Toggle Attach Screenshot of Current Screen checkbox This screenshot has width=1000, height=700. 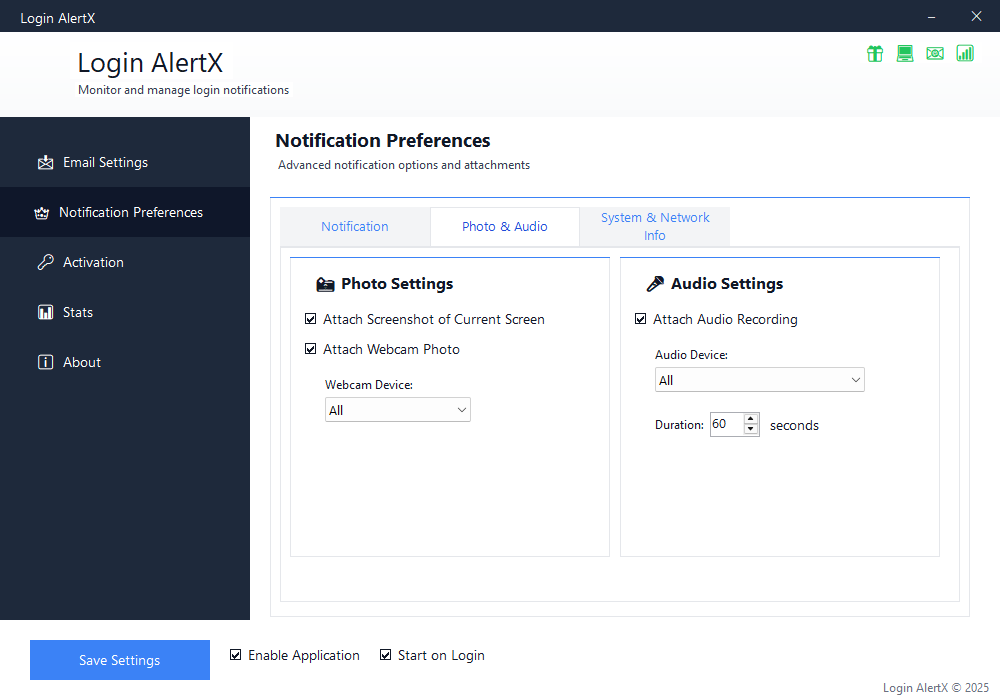[311, 319]
